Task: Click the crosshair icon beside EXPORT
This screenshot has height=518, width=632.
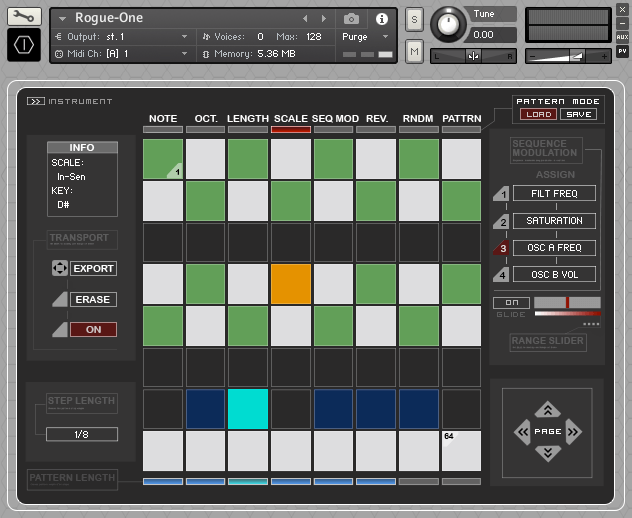Action: click(x=59, y=269)
